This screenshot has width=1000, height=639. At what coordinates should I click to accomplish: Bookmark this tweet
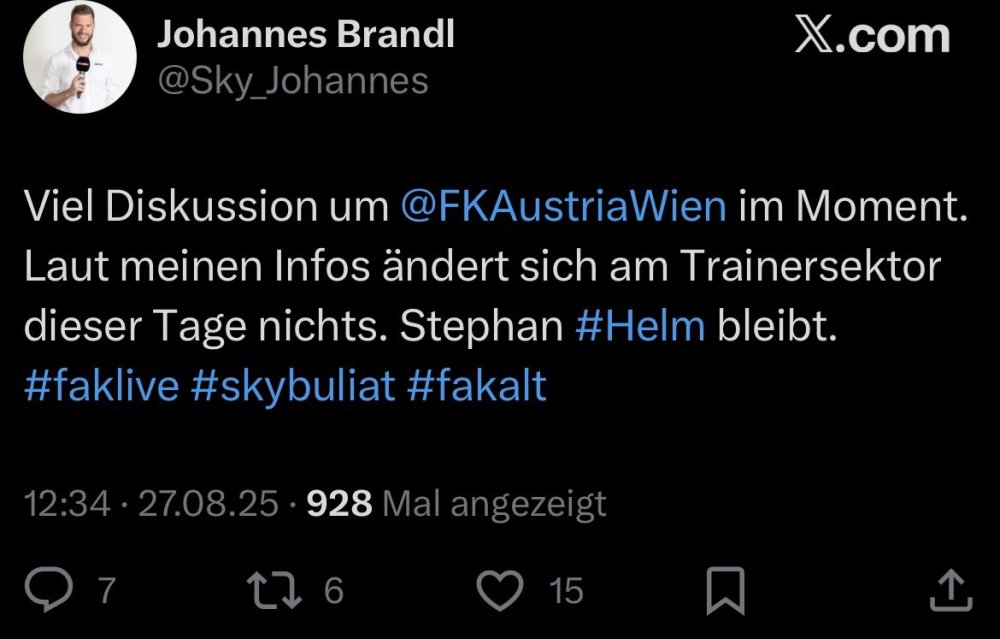tap(724, 591)
